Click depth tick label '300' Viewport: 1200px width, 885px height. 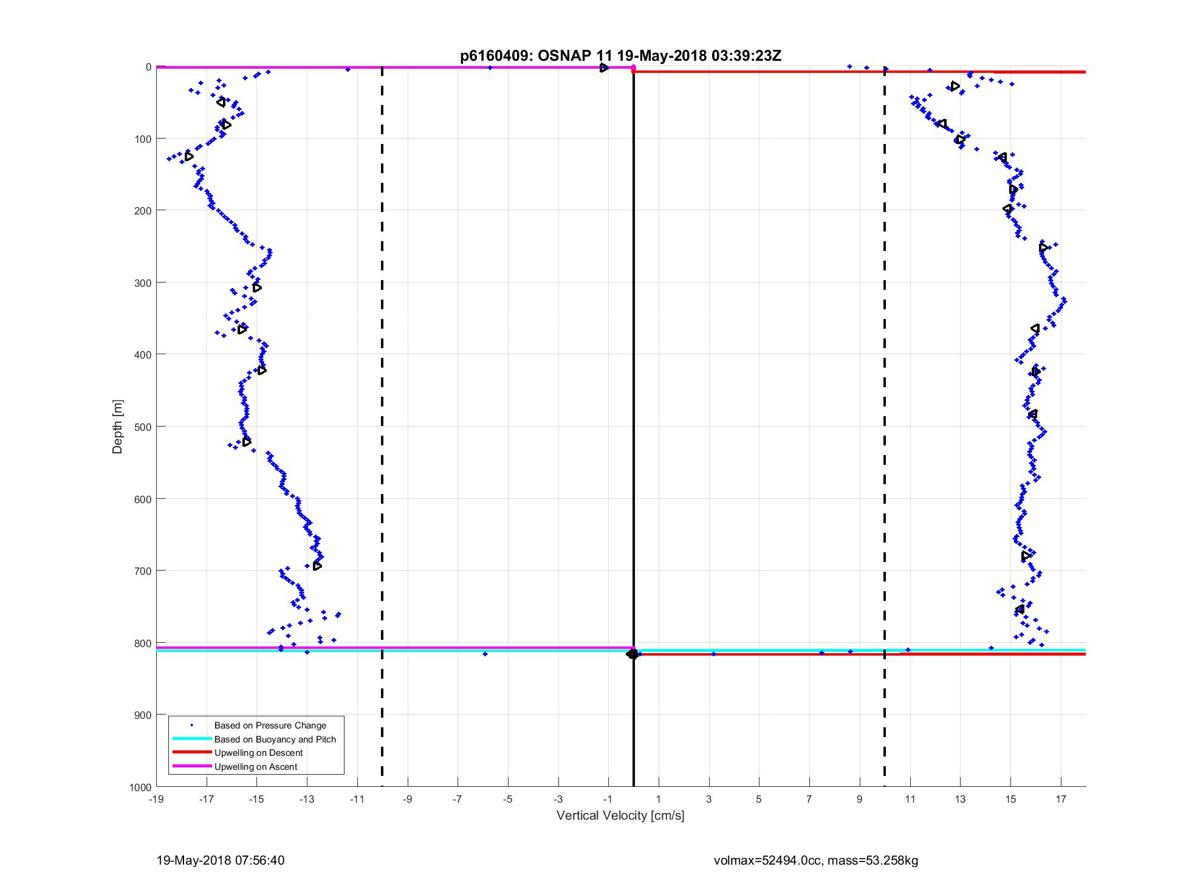tap(141, 283)
